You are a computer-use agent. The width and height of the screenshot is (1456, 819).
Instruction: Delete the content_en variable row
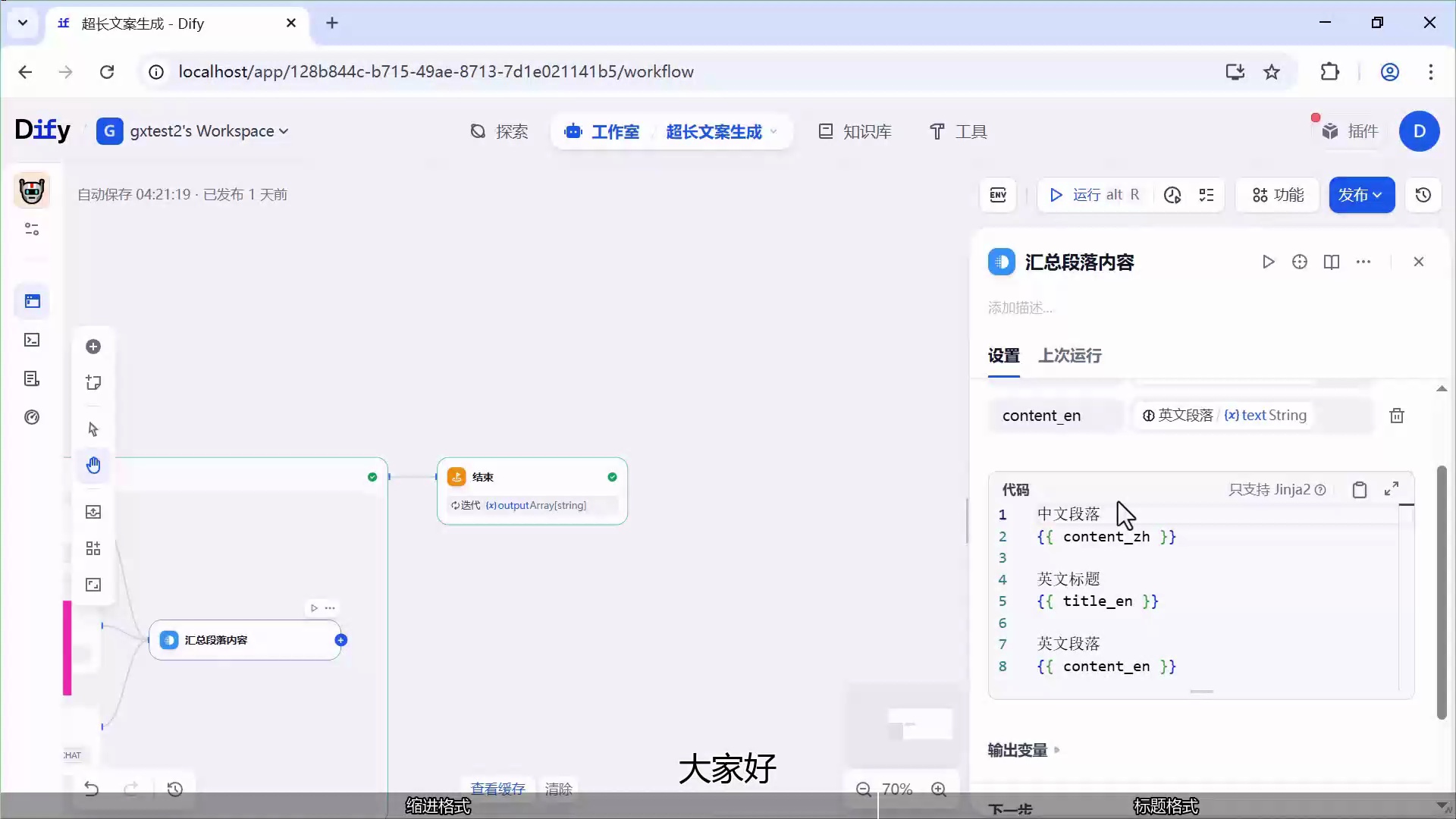coord(1397,416)
